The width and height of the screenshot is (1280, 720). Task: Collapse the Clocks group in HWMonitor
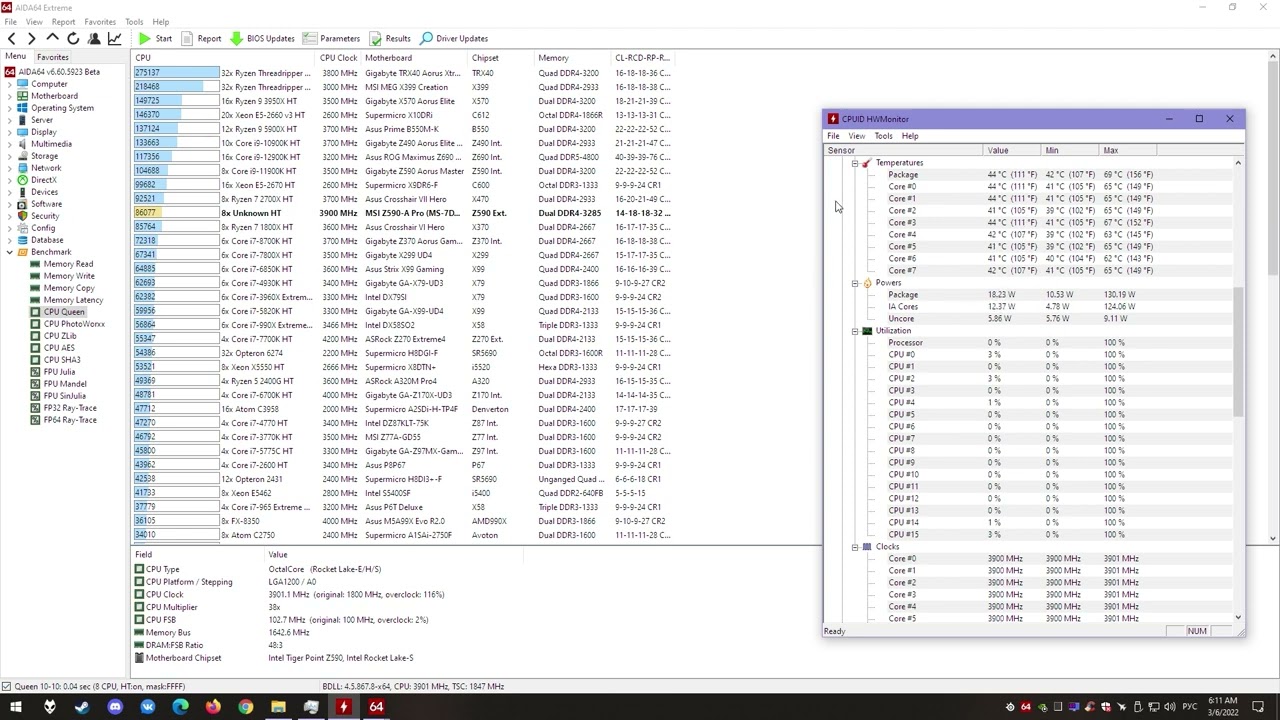click(855, 547)
